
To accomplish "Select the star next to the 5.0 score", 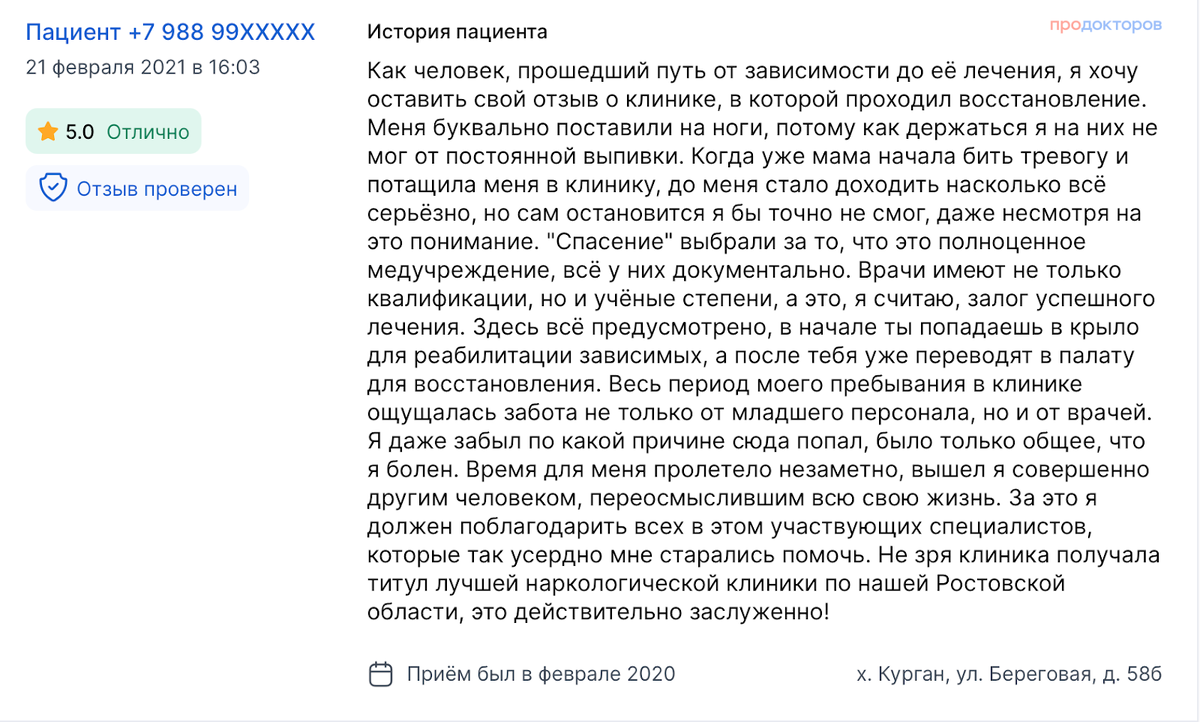I will pos(46,130).
